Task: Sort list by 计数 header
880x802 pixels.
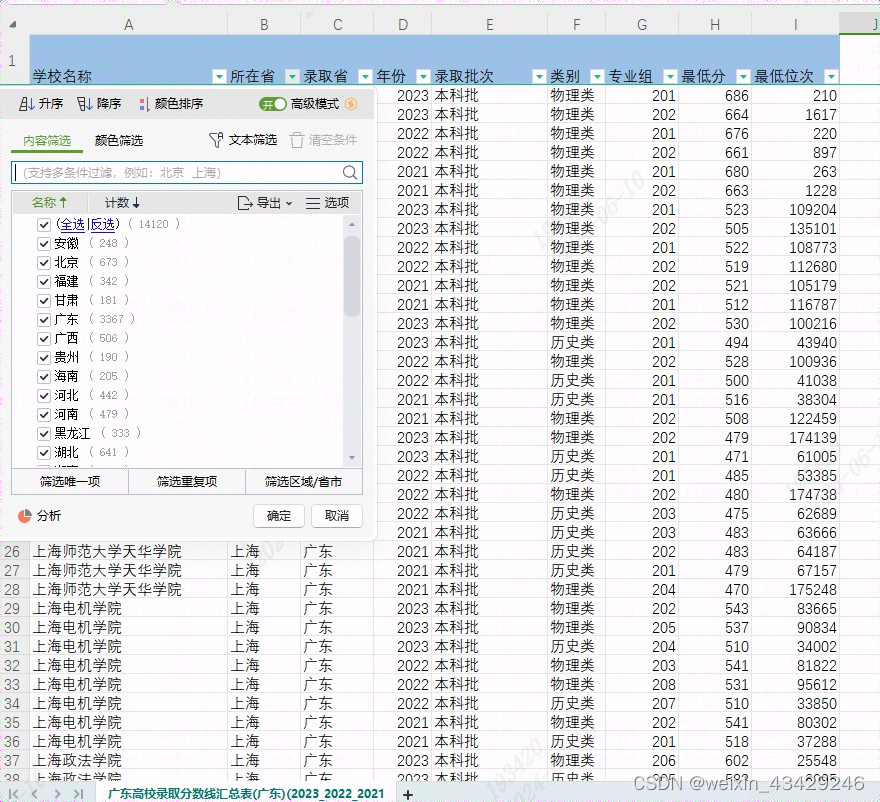Action: click(122, 203)
